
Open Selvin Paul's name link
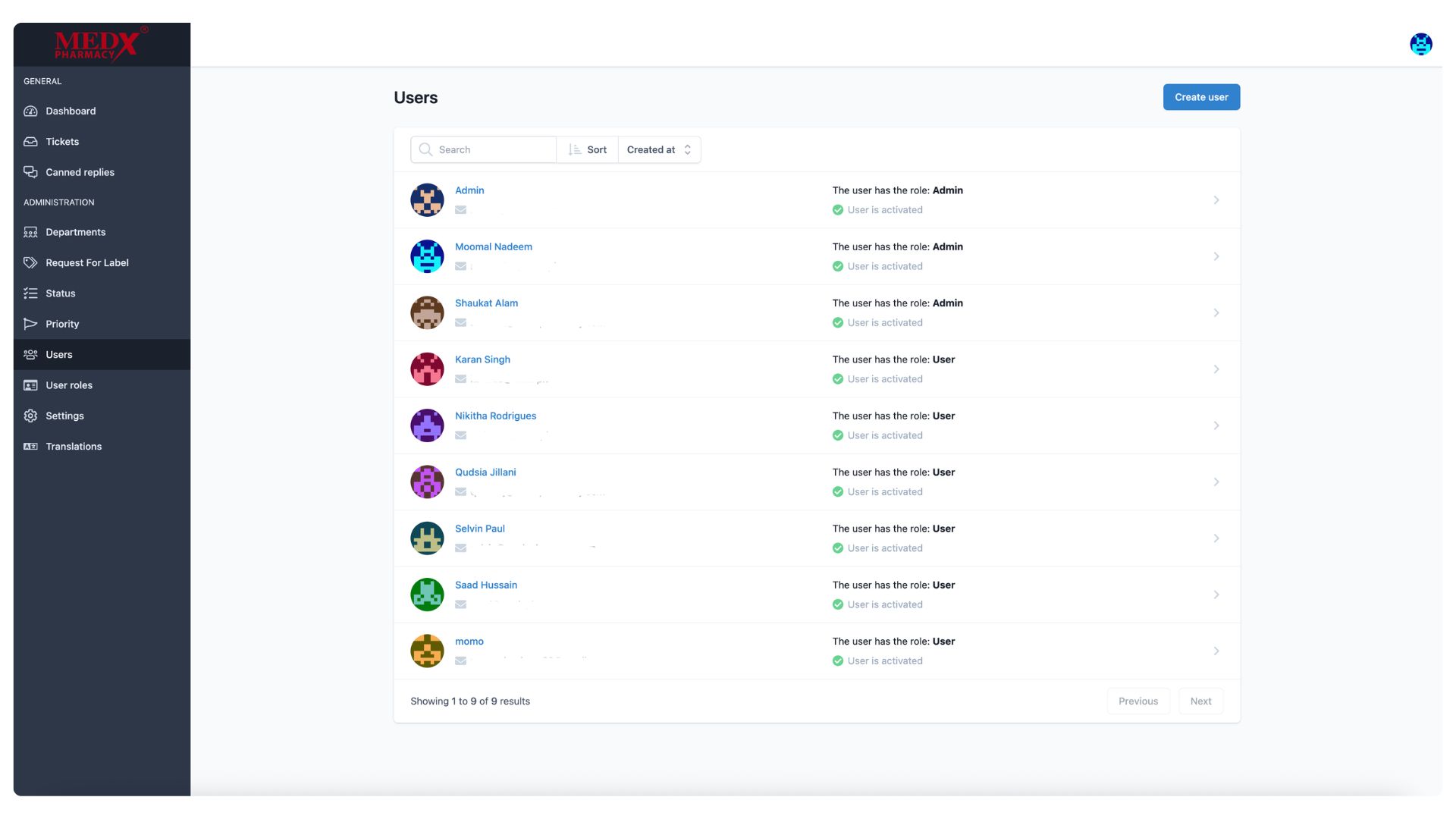click(479, 529)
